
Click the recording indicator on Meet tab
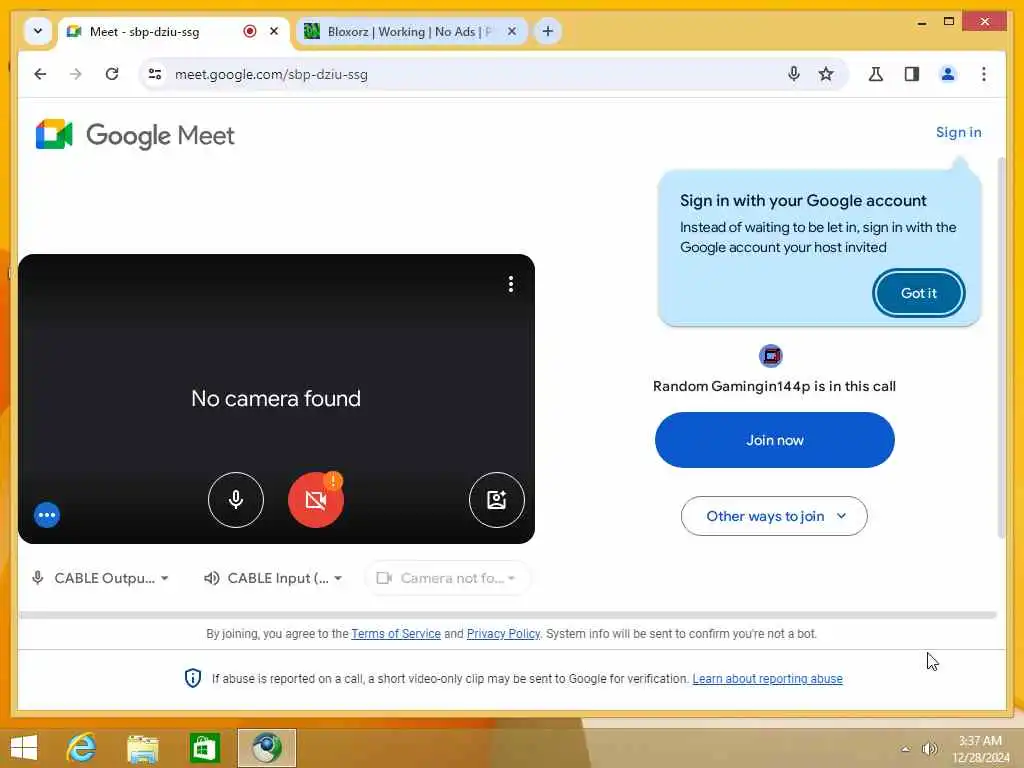click(249, 31)
